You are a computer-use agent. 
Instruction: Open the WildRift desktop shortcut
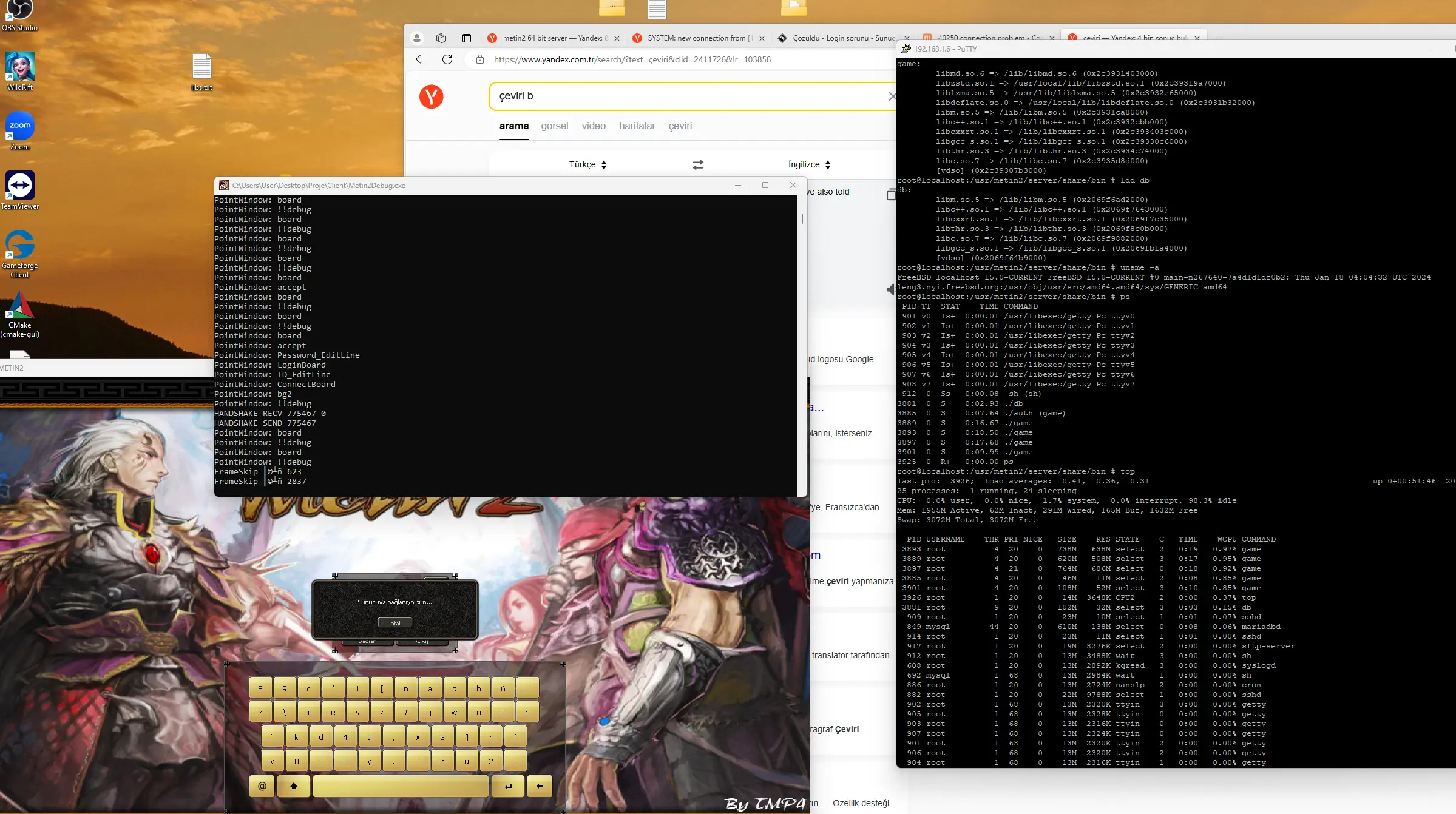[x=19, y=67]
